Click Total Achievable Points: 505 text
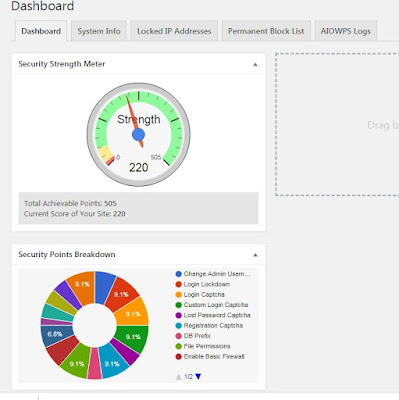Screen dimensions: 399x400 pyautogui.click(x=70, y=203)
